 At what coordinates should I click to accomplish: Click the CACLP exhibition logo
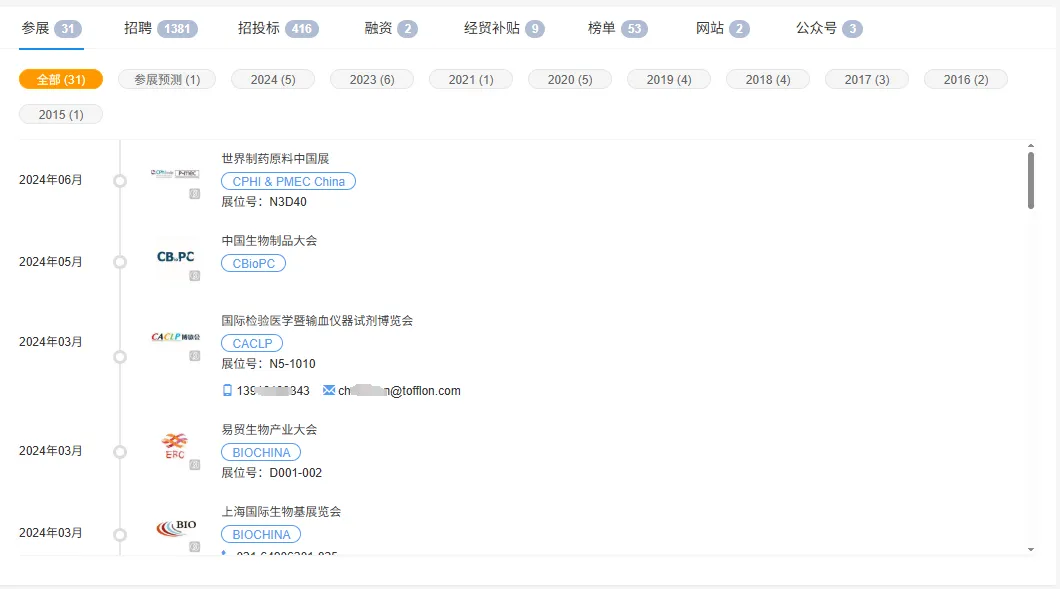click(175, 337)
